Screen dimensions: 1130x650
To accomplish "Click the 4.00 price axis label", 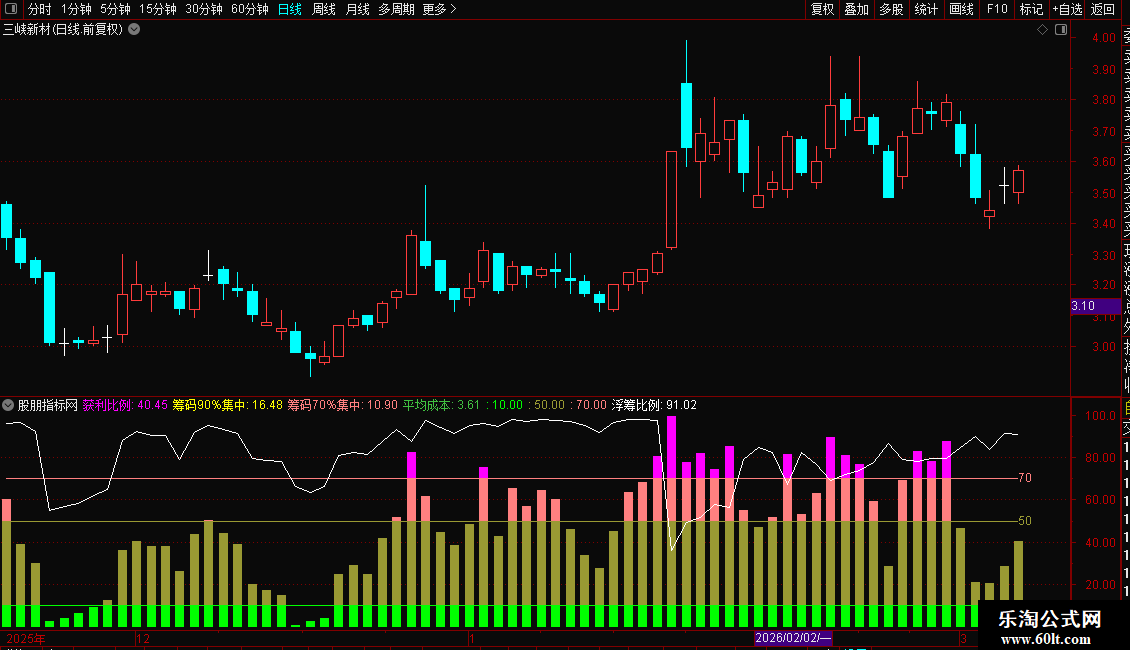I will pyautogui.click(x=1104, y=38).
